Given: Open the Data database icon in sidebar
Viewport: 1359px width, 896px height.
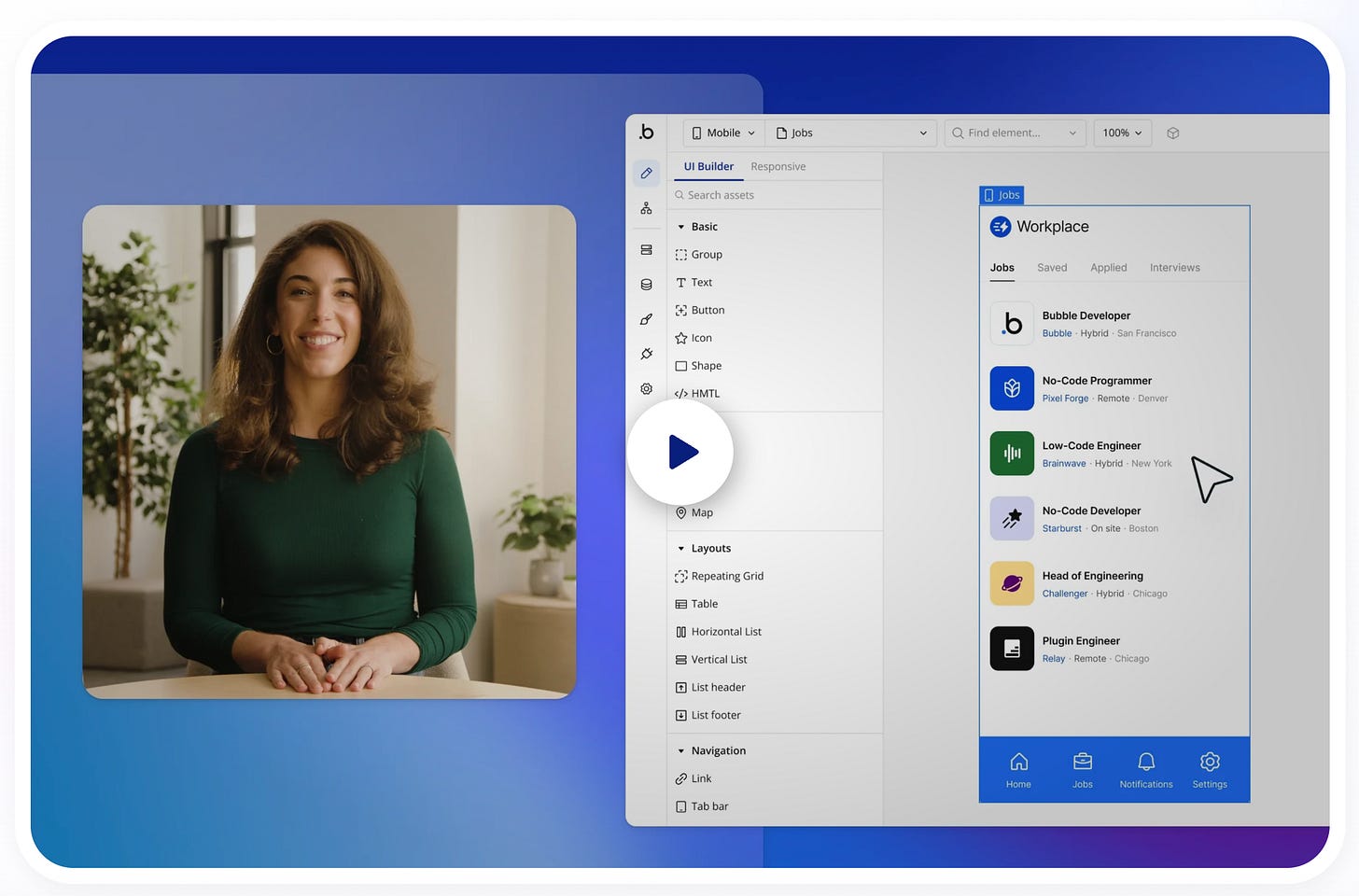Looking at the screenshot, I should click(x=646, y=285).
